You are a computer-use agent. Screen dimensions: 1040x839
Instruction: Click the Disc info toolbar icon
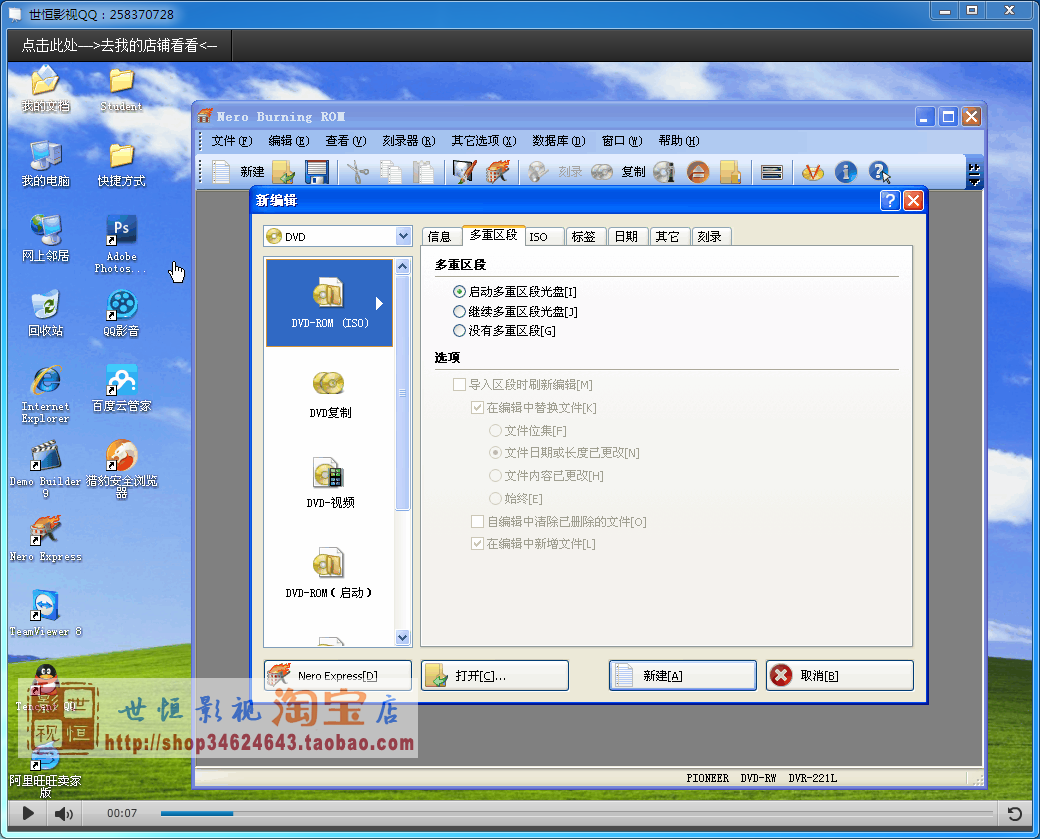664,172
